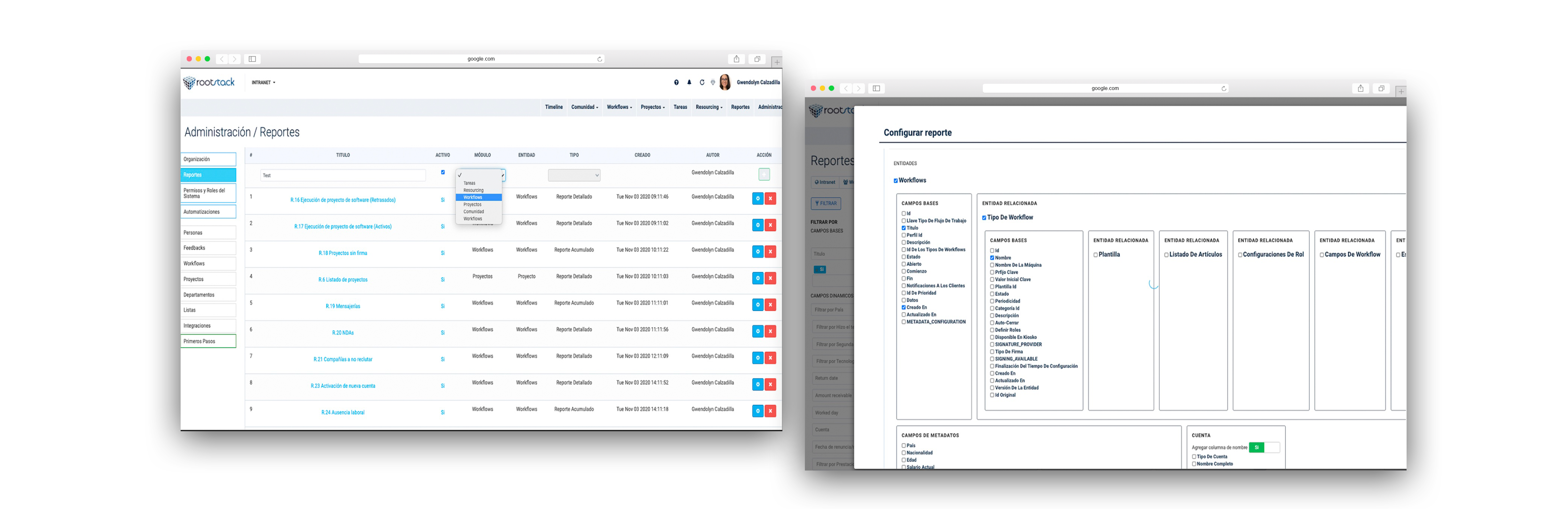Expand the Resourcing menu in top navigation
Image resolution: width=1568 pixels, height=509 pixels.
tap(709, 107)
